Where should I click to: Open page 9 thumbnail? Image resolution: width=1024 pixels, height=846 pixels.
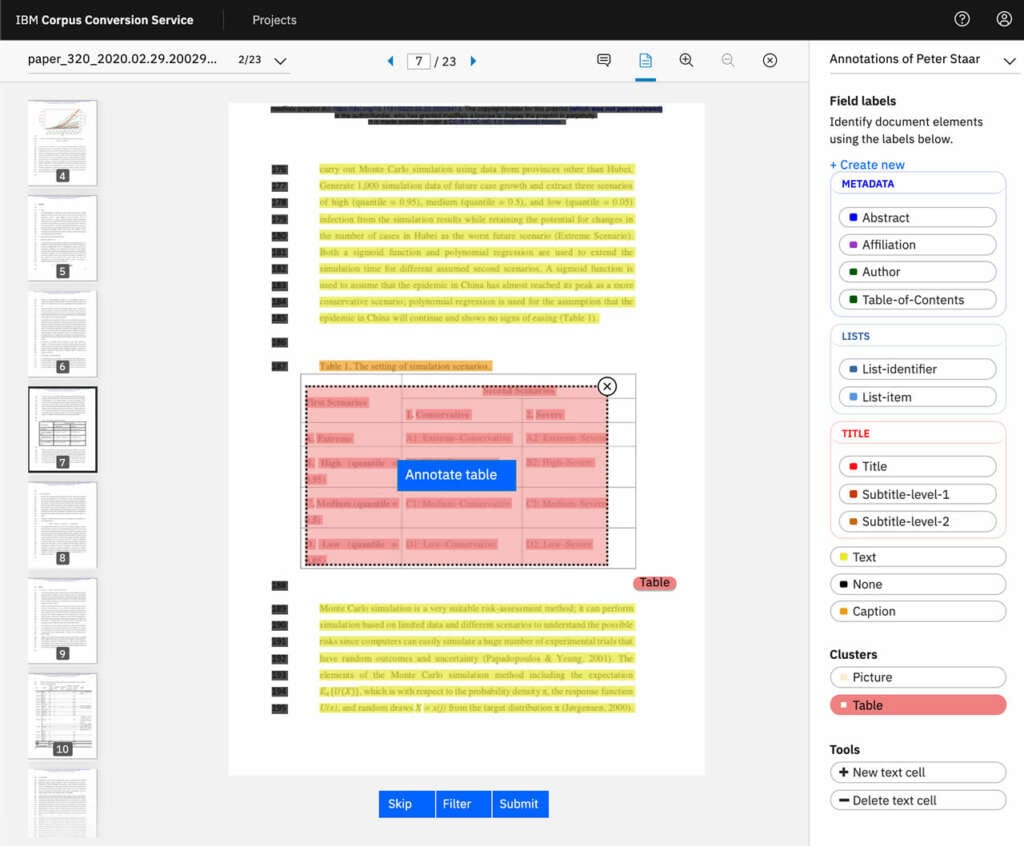63,621
